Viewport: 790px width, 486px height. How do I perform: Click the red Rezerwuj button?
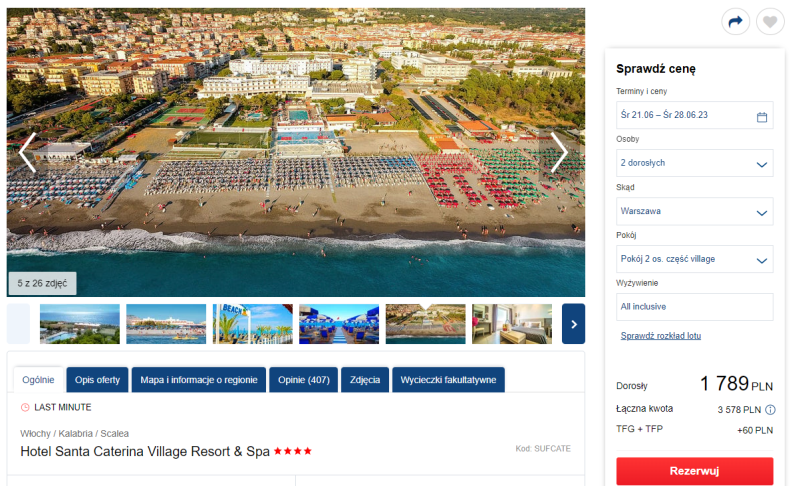(694, 471)
